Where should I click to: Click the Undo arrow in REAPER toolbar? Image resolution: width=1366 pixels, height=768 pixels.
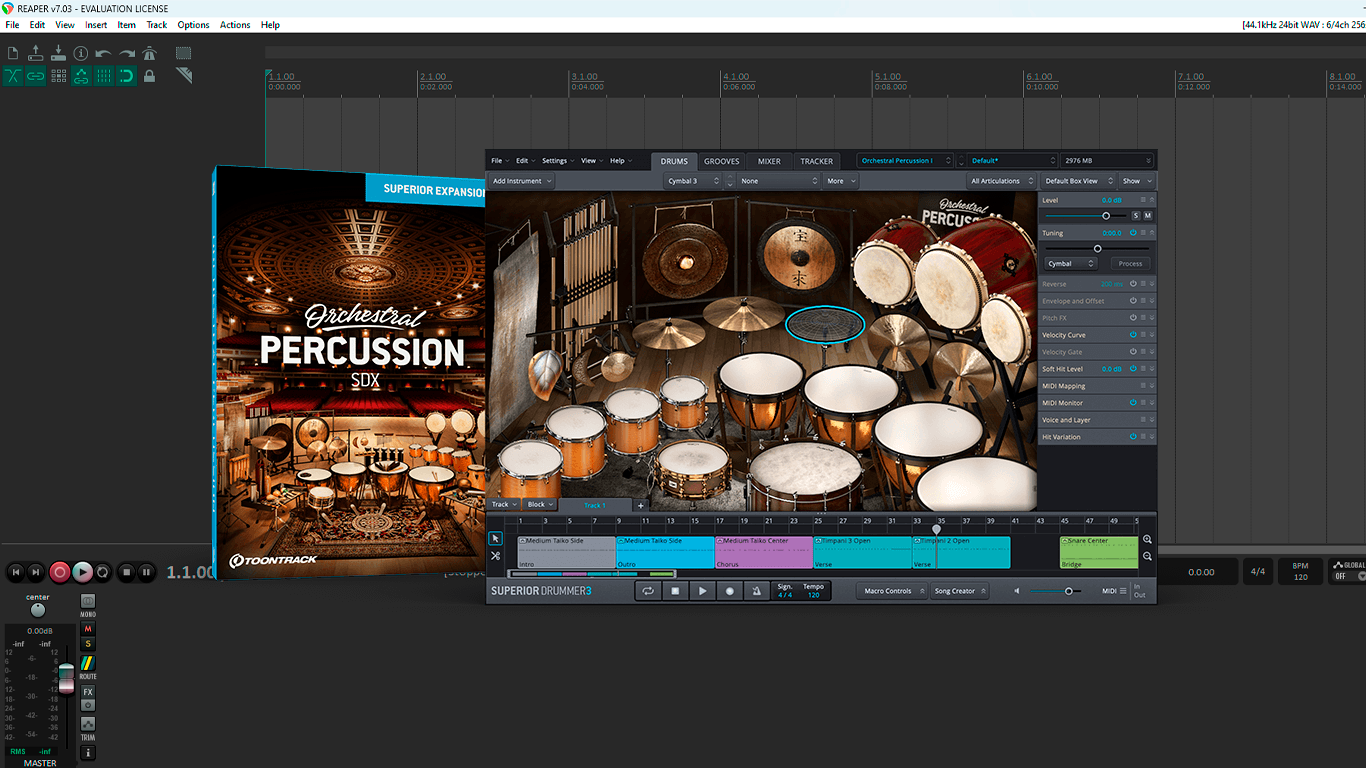[x=104, y=53]
